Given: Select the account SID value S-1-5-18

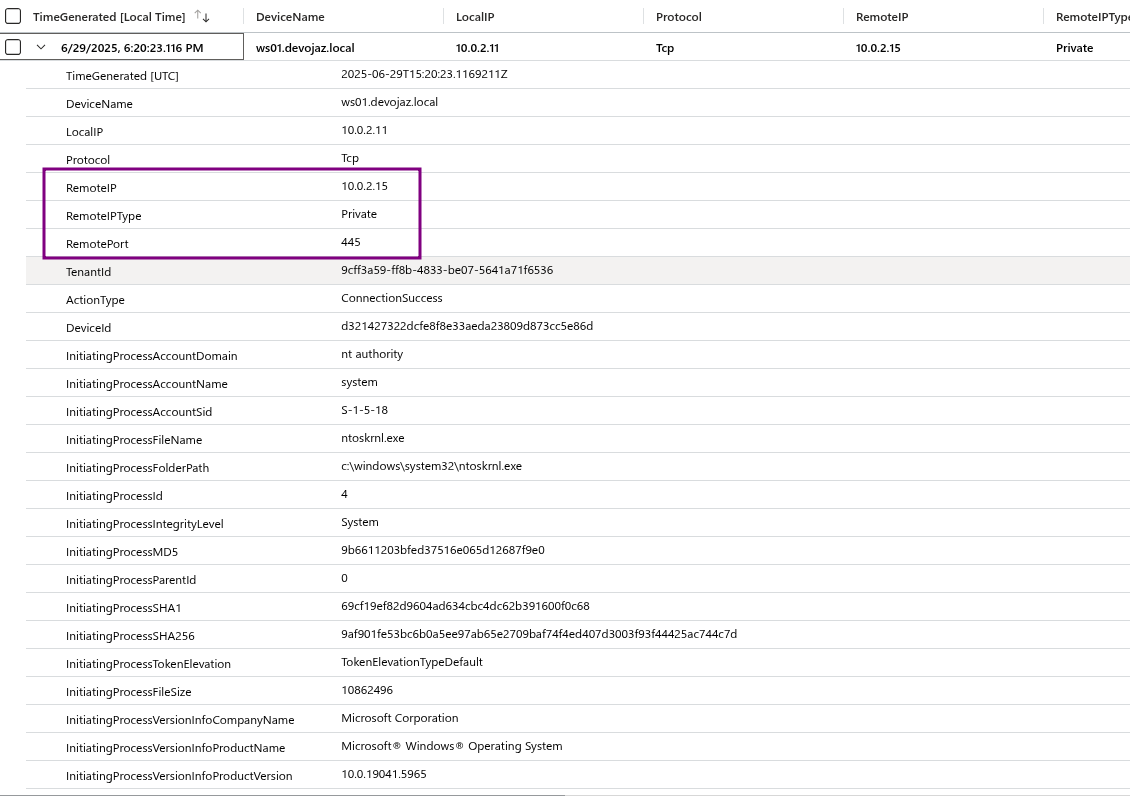Looking at the screenshot, I should click(364, 410).
